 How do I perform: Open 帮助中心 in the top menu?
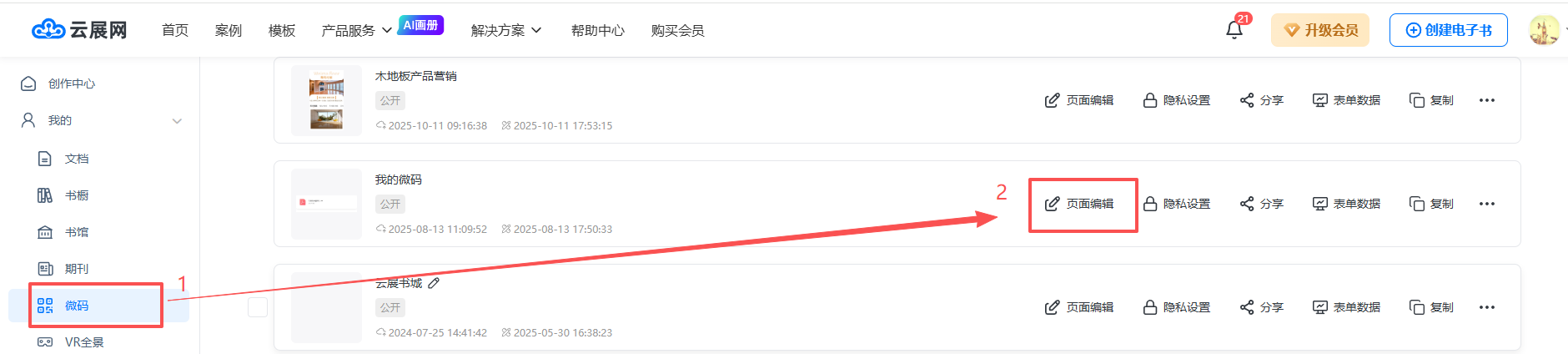[x=597, y=31]
